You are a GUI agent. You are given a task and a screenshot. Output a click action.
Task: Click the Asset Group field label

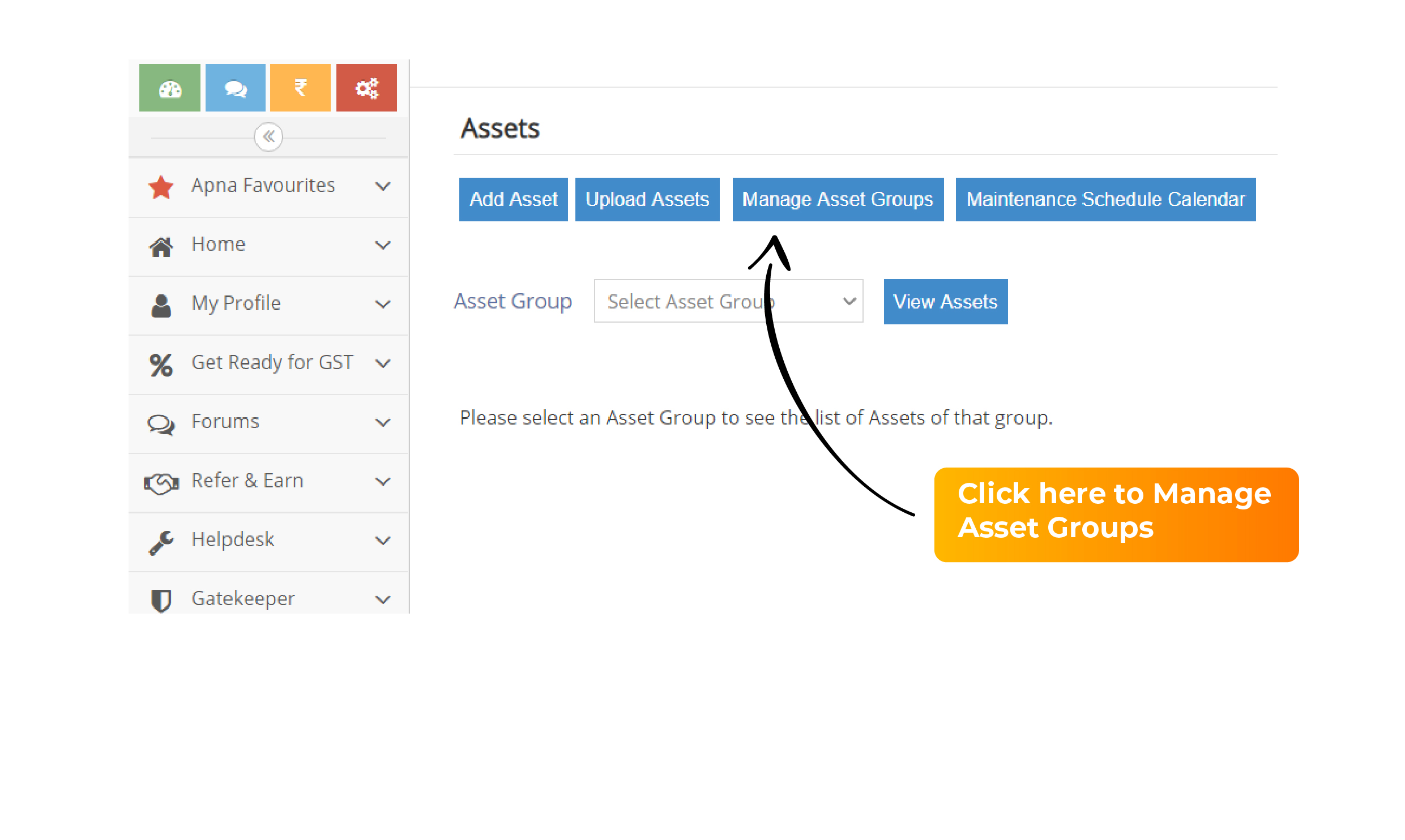click(513, 302)
